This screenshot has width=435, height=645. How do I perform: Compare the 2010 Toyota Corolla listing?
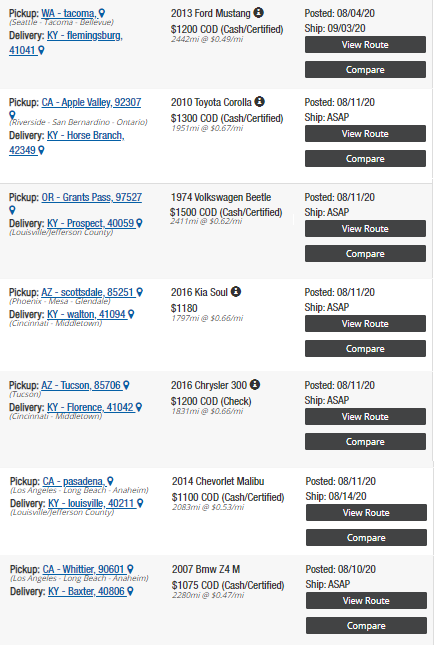point(365,158)
